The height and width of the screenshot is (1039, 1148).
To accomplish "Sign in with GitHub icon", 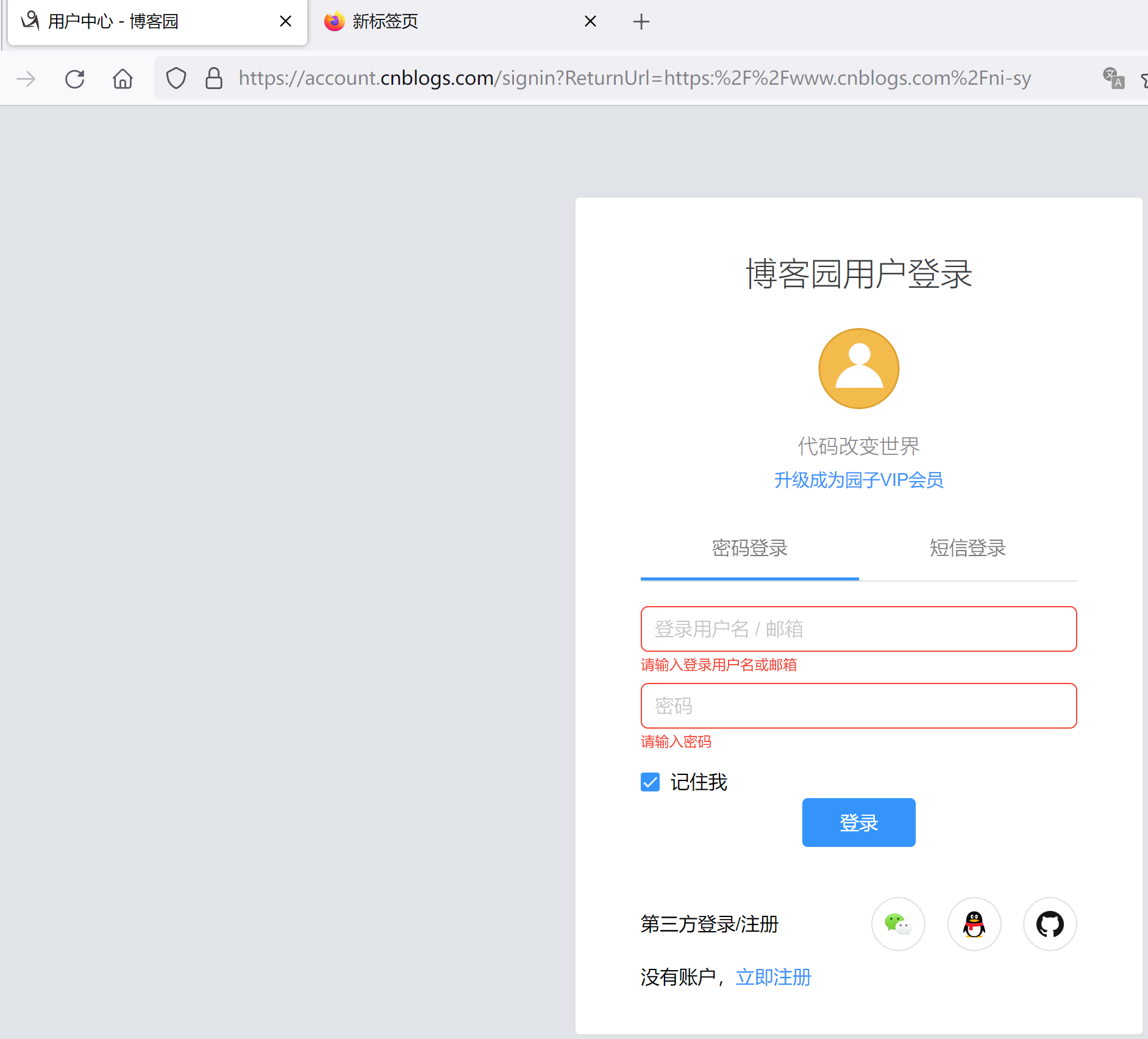I will (x=1050, y=924).
